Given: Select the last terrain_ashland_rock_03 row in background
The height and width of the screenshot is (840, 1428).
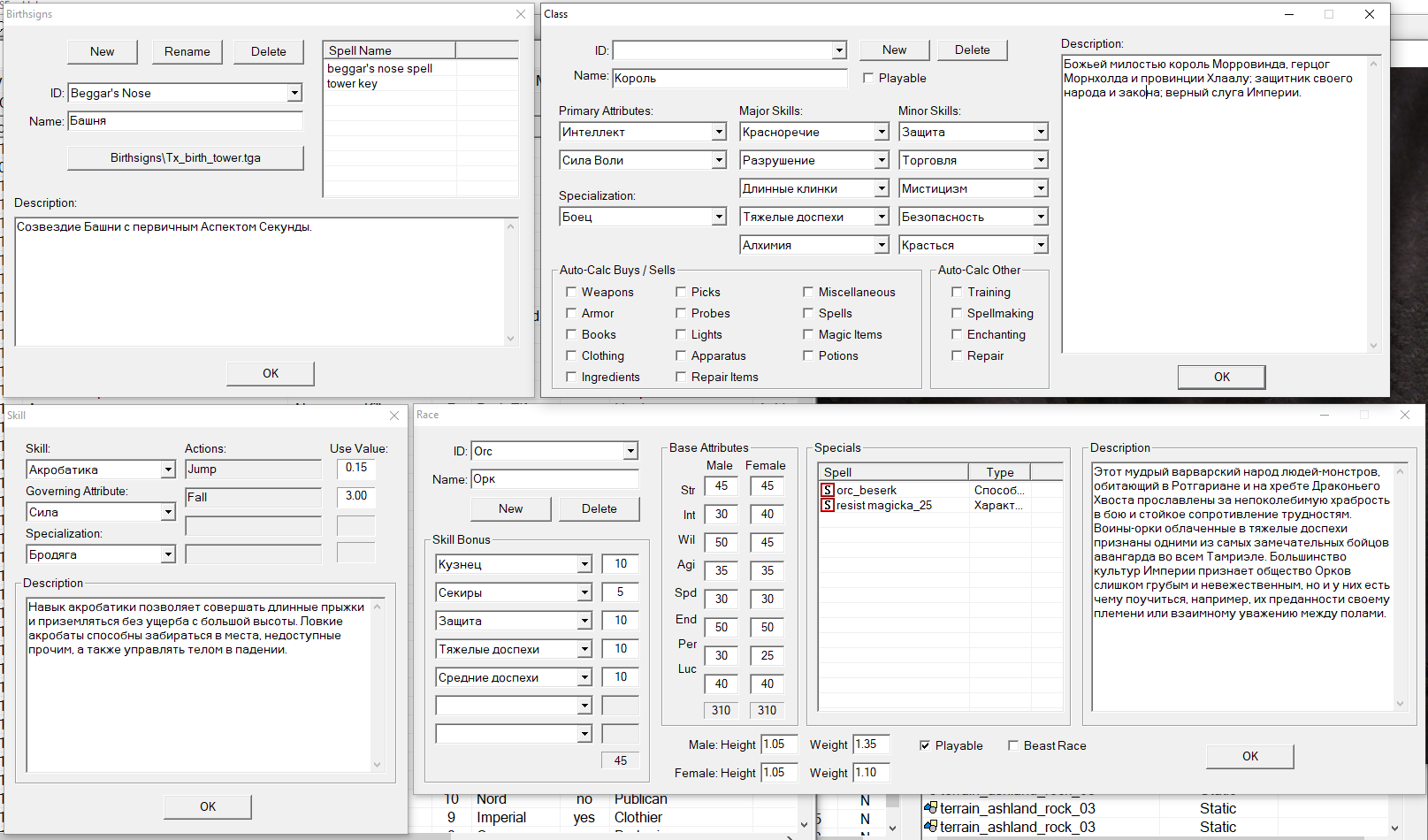Looking at the screenshot, I should [x=1154, y=828].
